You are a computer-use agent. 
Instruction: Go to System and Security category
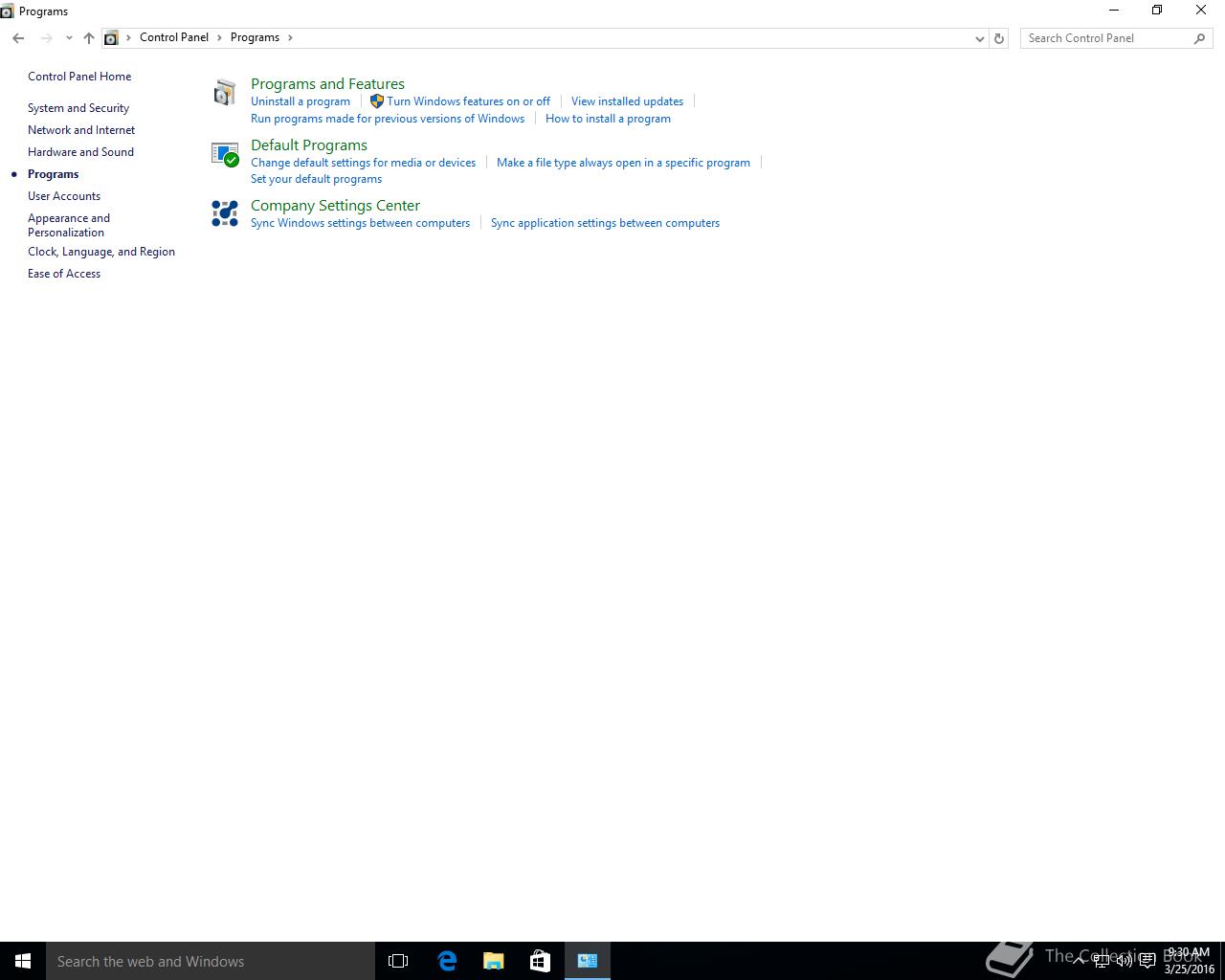[78, 108]
